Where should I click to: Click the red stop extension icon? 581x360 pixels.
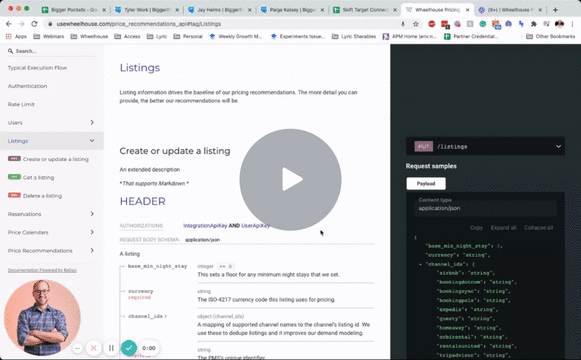pos(432,24)
